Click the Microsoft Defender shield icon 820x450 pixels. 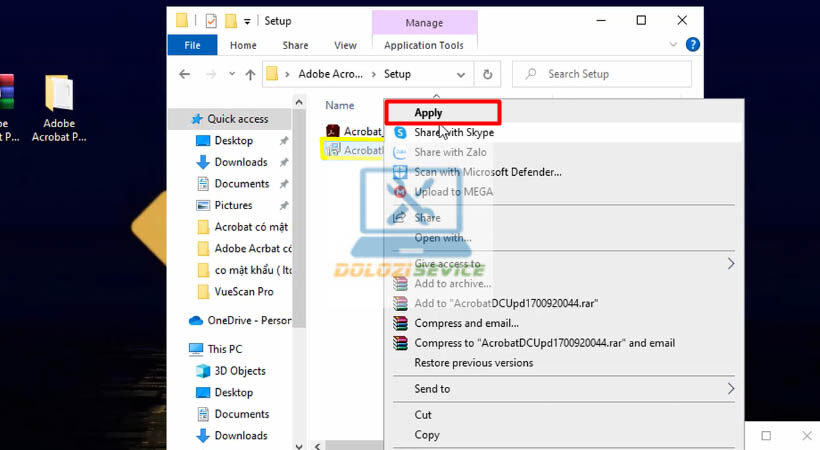tap(400, 172)
